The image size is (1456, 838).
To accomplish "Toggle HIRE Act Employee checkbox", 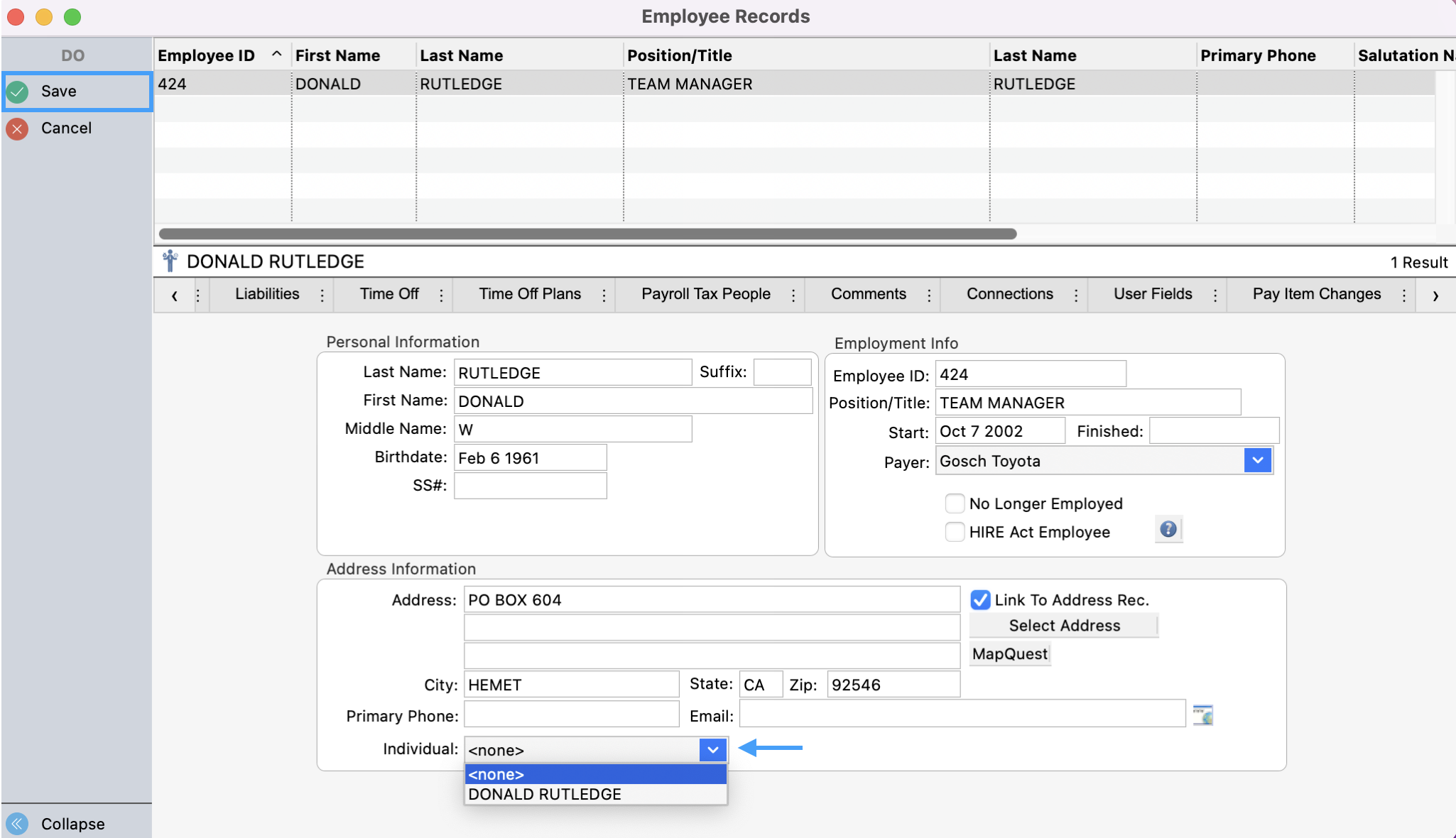I will pyautogui.click(x=955, y=532).
